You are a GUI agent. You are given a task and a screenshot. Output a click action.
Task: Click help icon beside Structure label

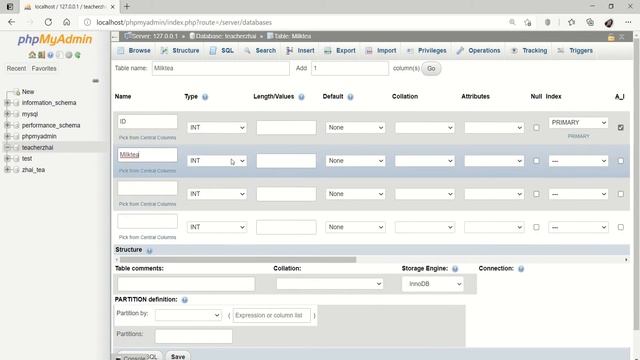click(149, 251)
